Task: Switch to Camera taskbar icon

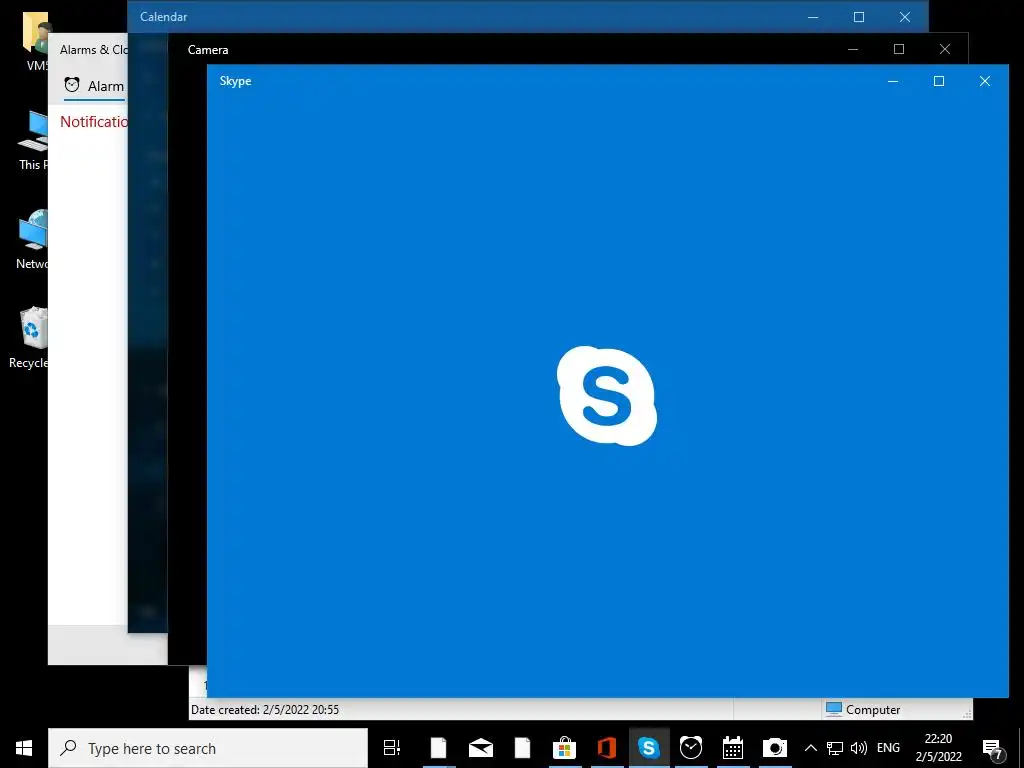Action: [x=775, y=748]
